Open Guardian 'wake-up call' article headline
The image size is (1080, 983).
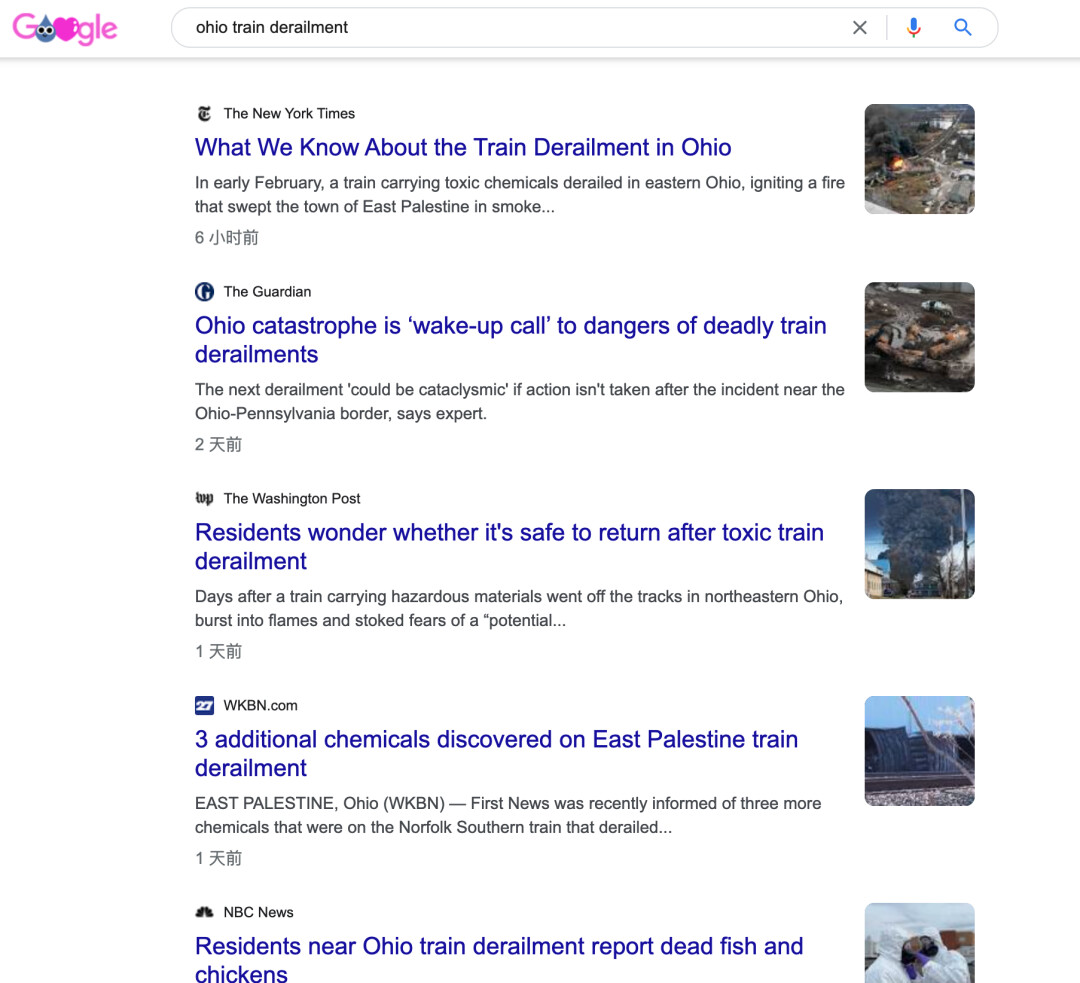click(510, 340)
